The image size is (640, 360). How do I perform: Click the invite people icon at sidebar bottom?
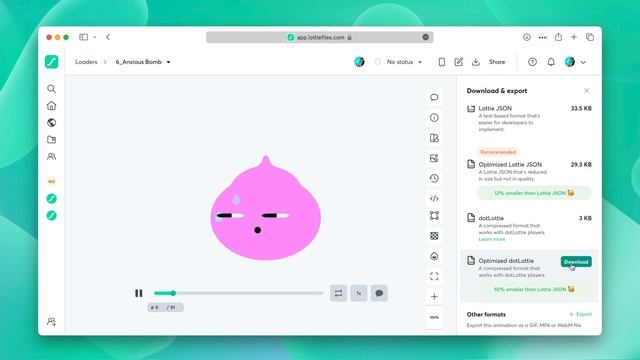[x=51, y=322]
